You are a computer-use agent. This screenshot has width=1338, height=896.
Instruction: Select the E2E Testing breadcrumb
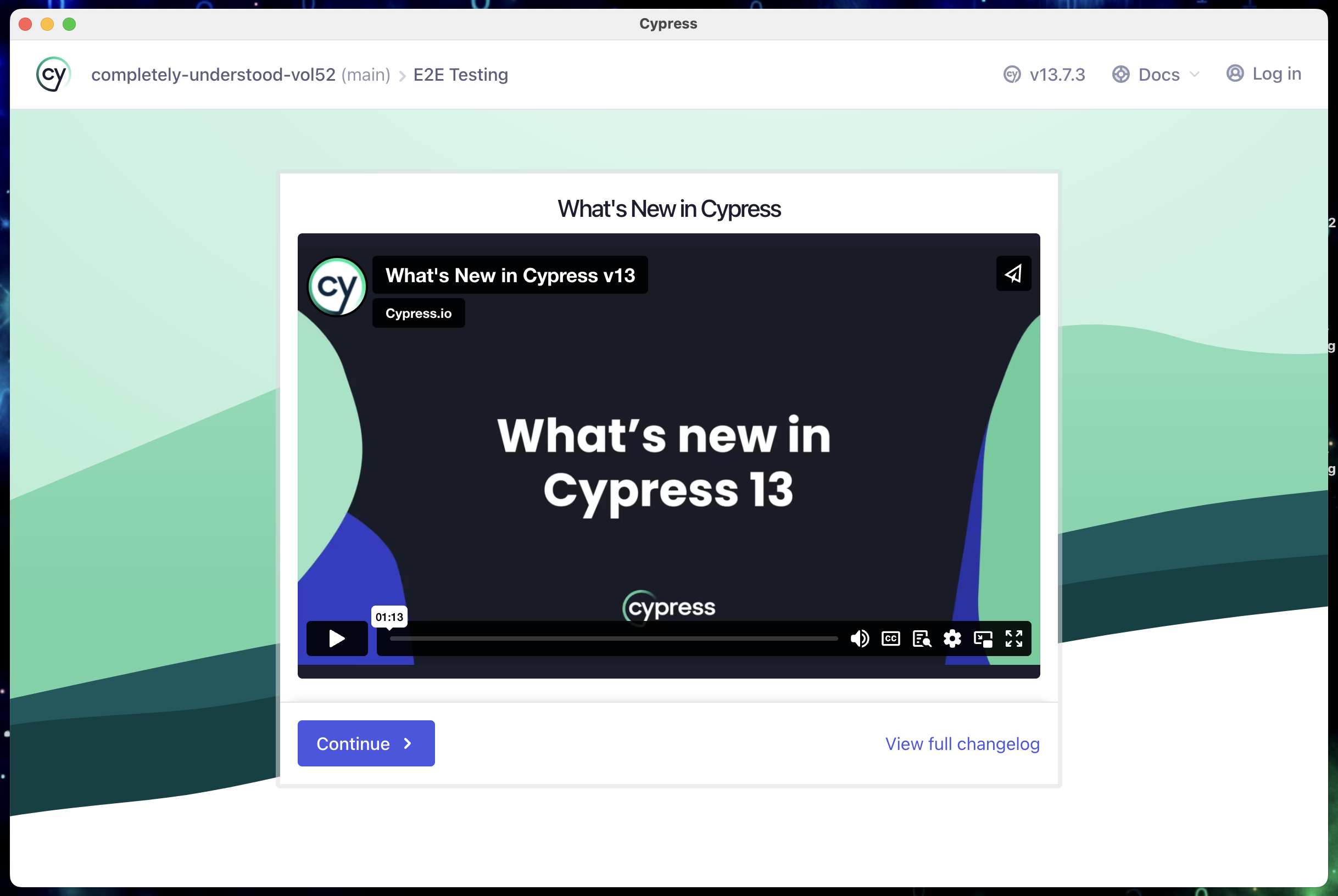click(461, 74)
